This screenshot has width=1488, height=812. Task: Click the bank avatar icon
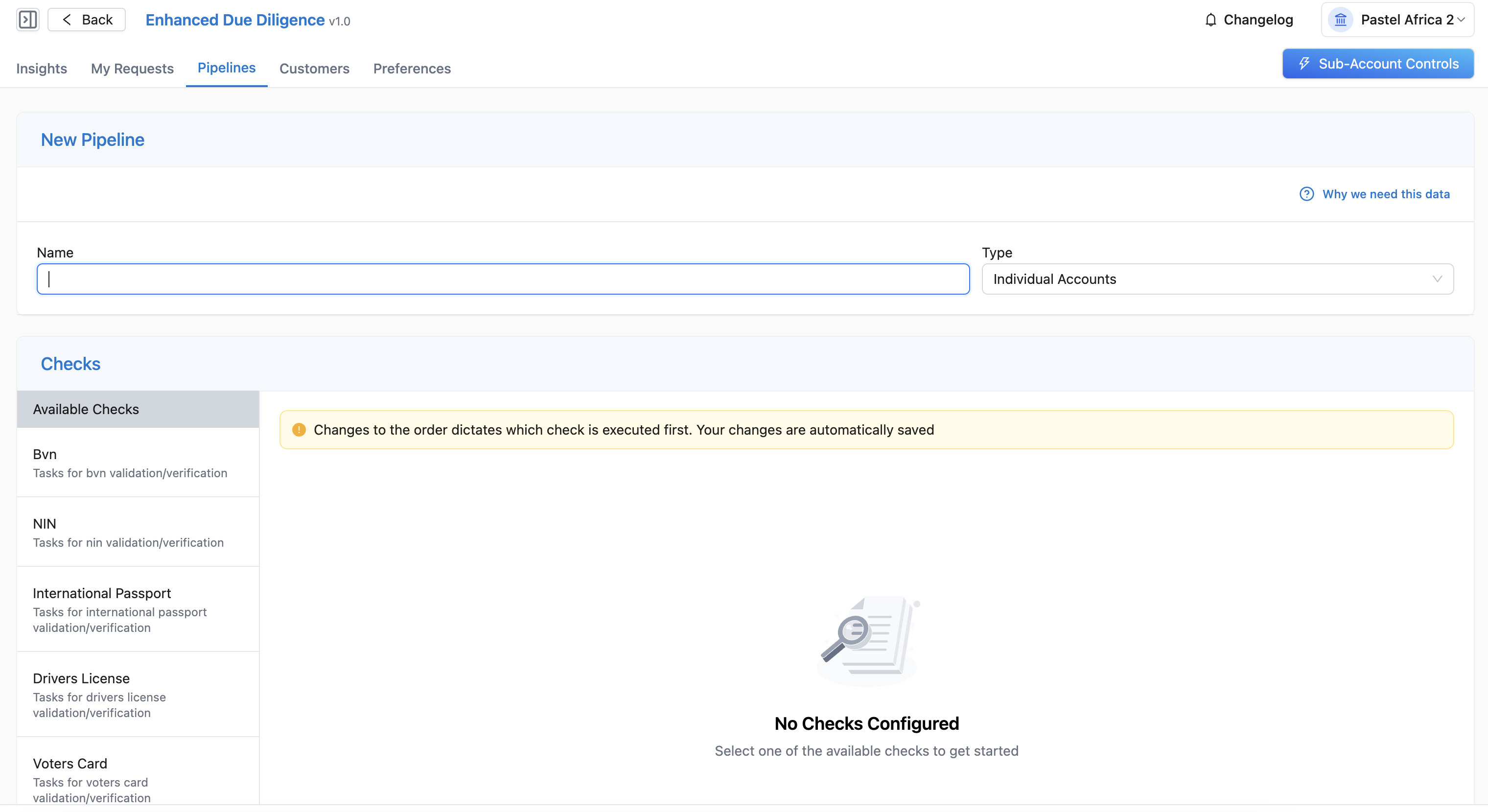(x=1340, y=20)
